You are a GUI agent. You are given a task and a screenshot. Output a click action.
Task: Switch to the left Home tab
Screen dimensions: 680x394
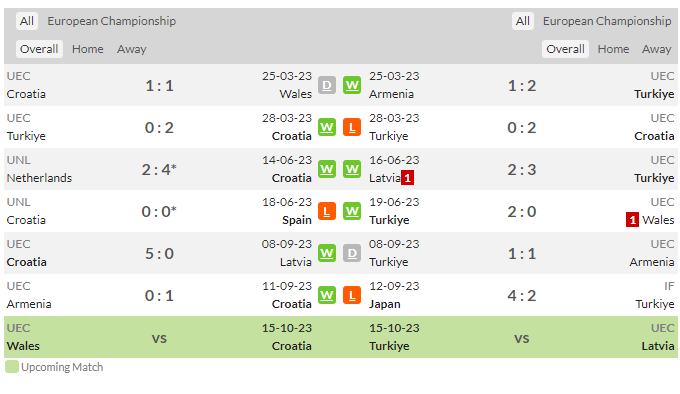(x=88, y=49)
